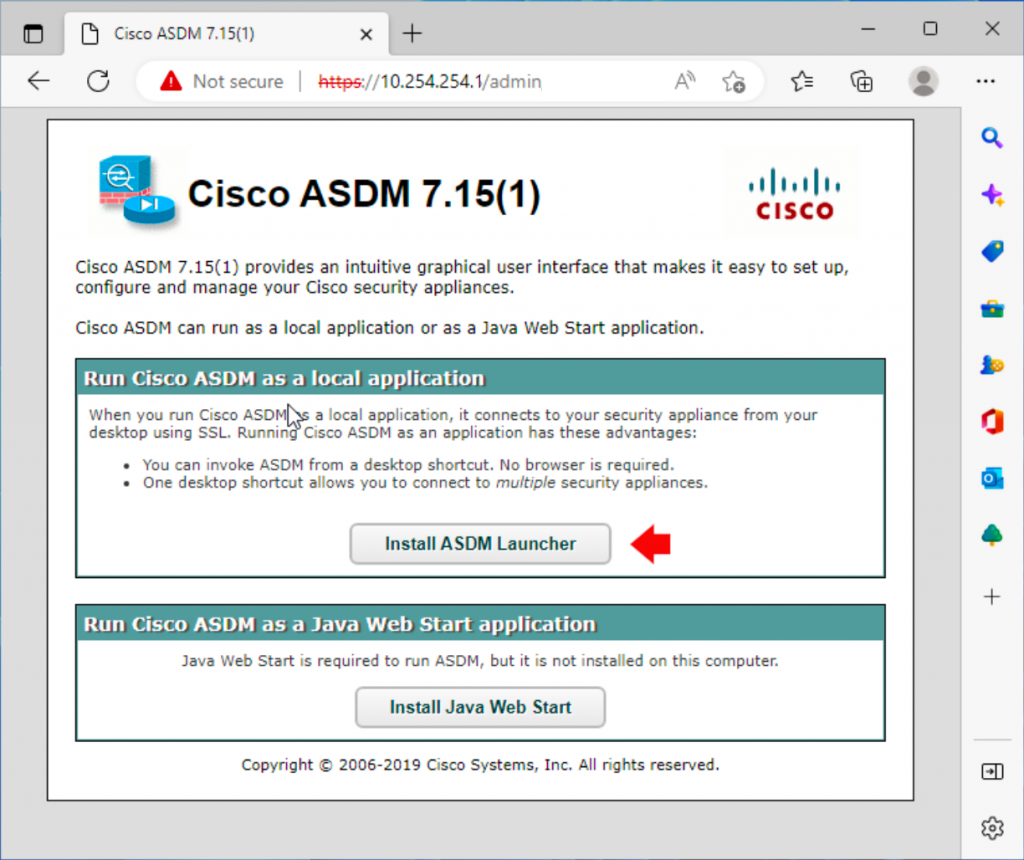The height and width of the screenshot is (860, 1024).
Task: Open the tab actions menu
Action: (x=33, y=32)
